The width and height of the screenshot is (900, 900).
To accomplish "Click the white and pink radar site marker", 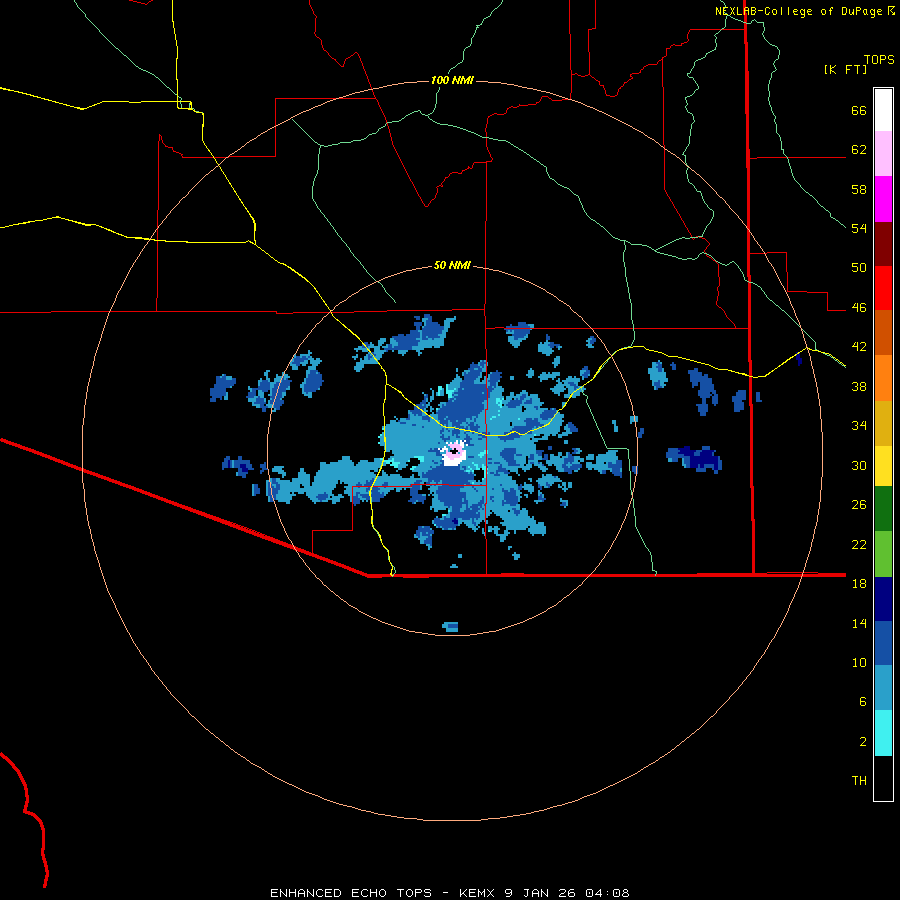I will [x=453, y=453].
